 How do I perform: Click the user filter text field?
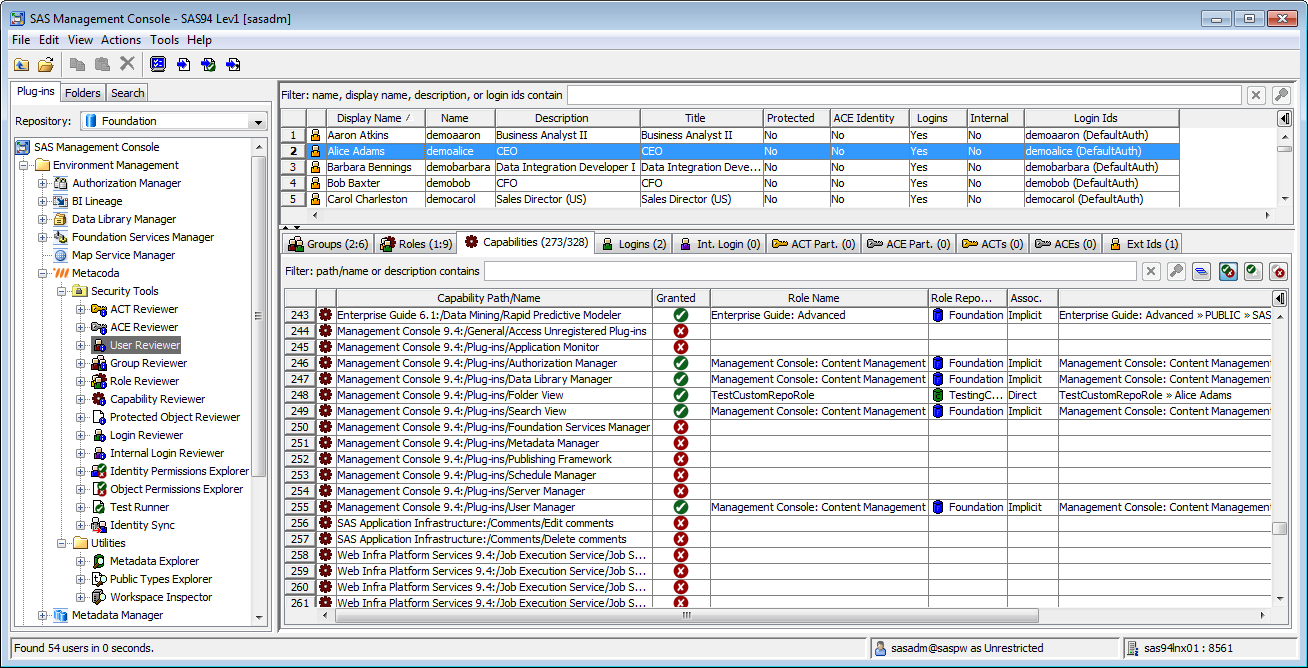tap(904, 95)
